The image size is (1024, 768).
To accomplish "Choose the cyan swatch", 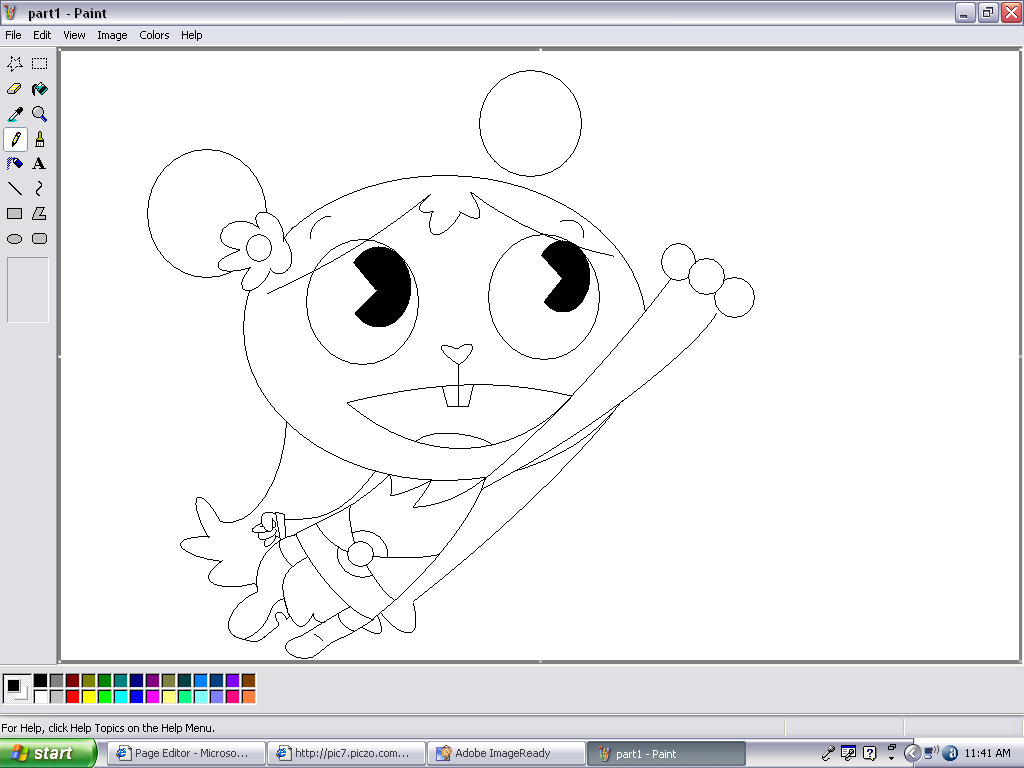I will point(121,697).
